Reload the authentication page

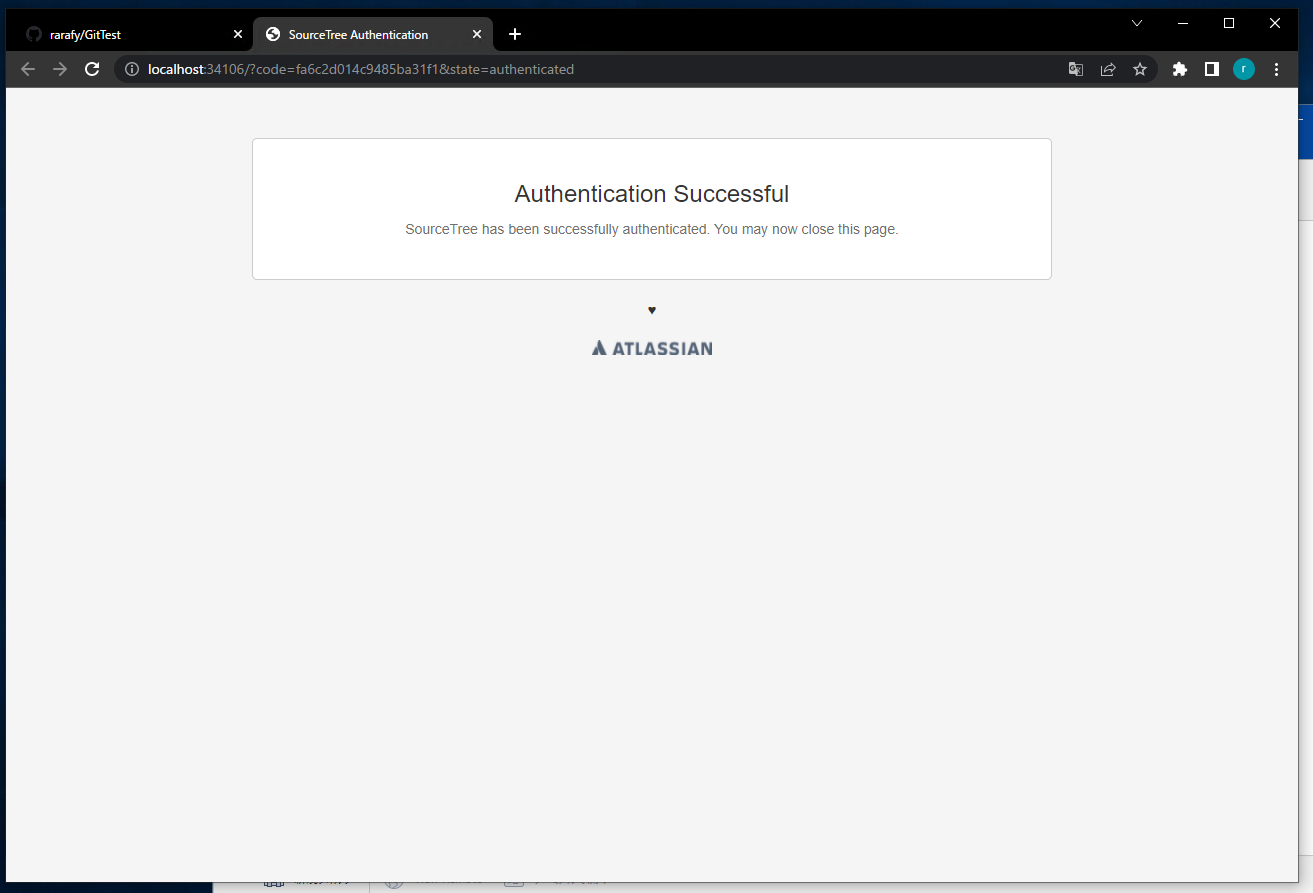point(92,69)
